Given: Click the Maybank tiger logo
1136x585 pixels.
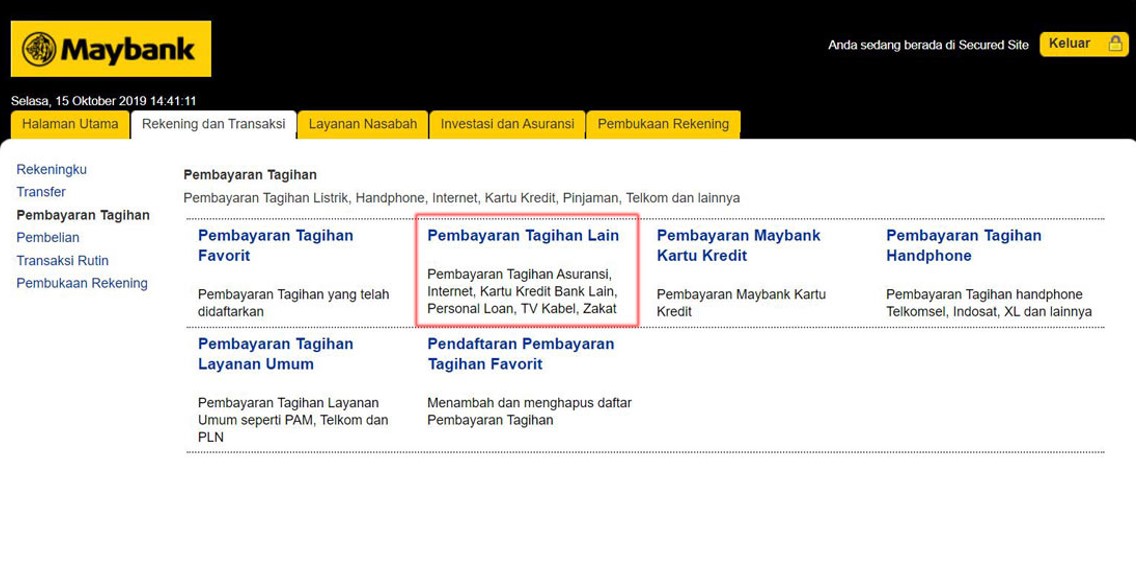Looking at the screenshot, I should (39, 49).
